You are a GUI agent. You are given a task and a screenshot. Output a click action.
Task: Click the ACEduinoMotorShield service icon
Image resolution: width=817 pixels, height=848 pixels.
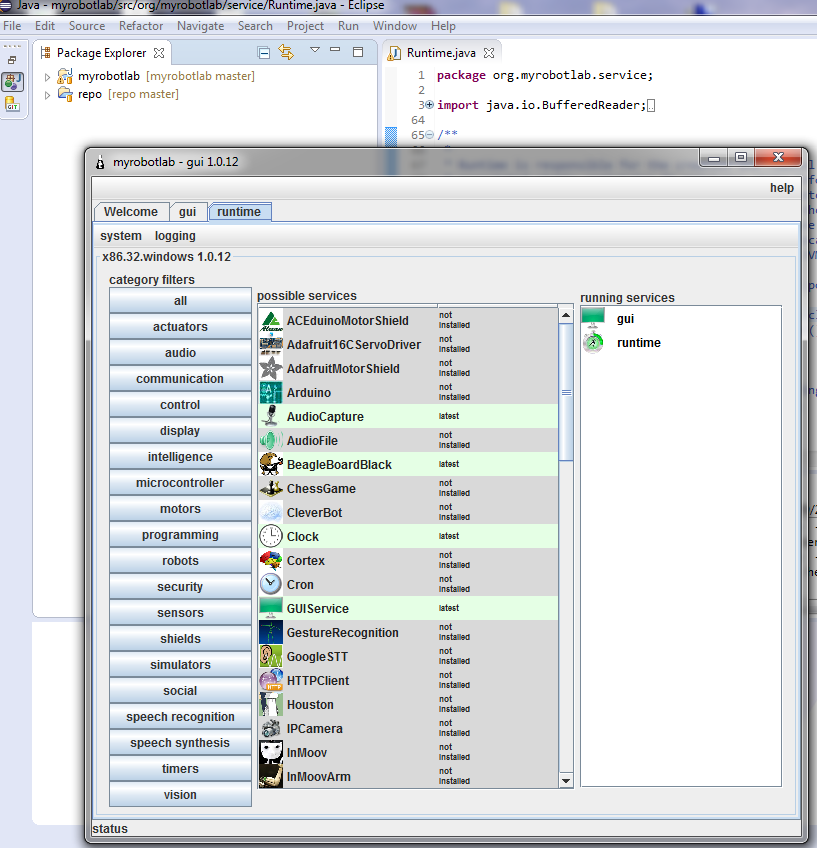(271, 321)
